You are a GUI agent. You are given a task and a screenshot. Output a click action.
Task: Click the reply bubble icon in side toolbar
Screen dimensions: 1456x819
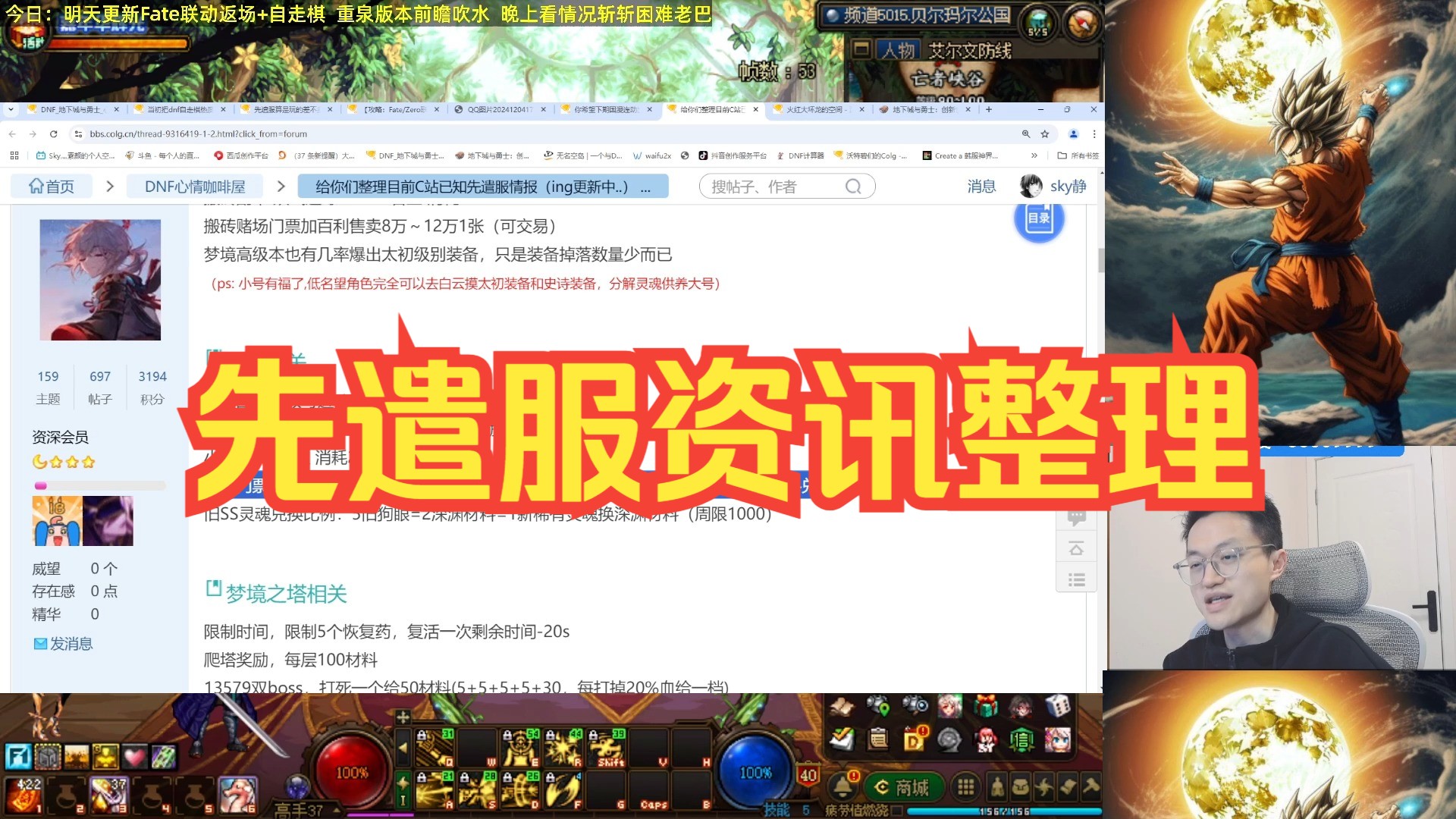point(1076,519)
